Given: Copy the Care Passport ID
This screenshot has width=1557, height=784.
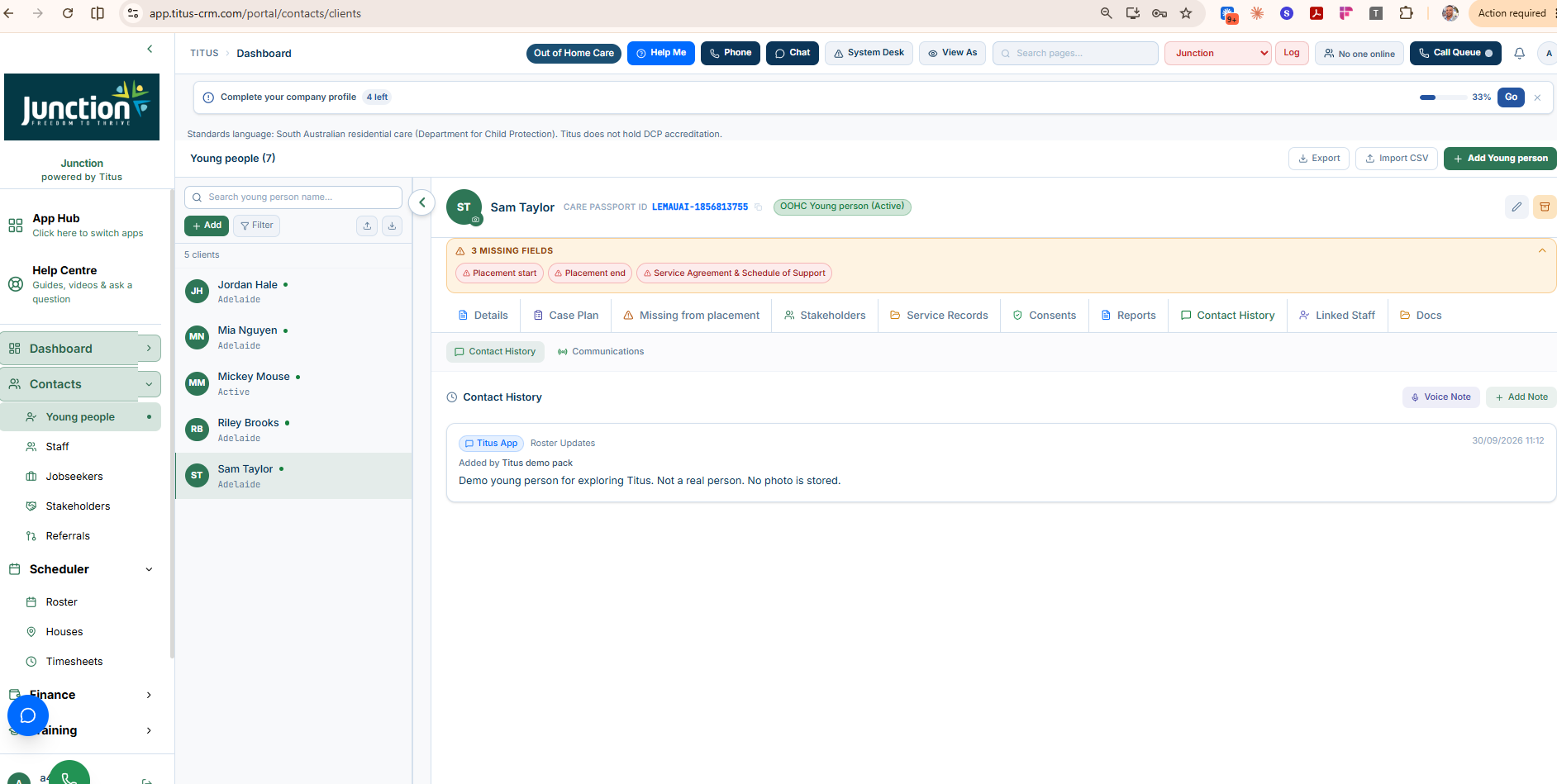Looking at the screenshot, I should pyautogui.click(x=758, y=207).
